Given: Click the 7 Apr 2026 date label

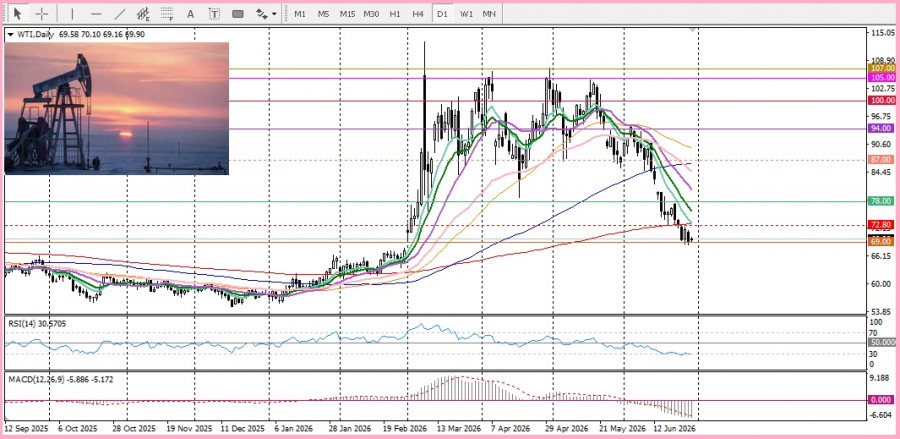Looking at the screenshot, I should (x=512, y=429).
